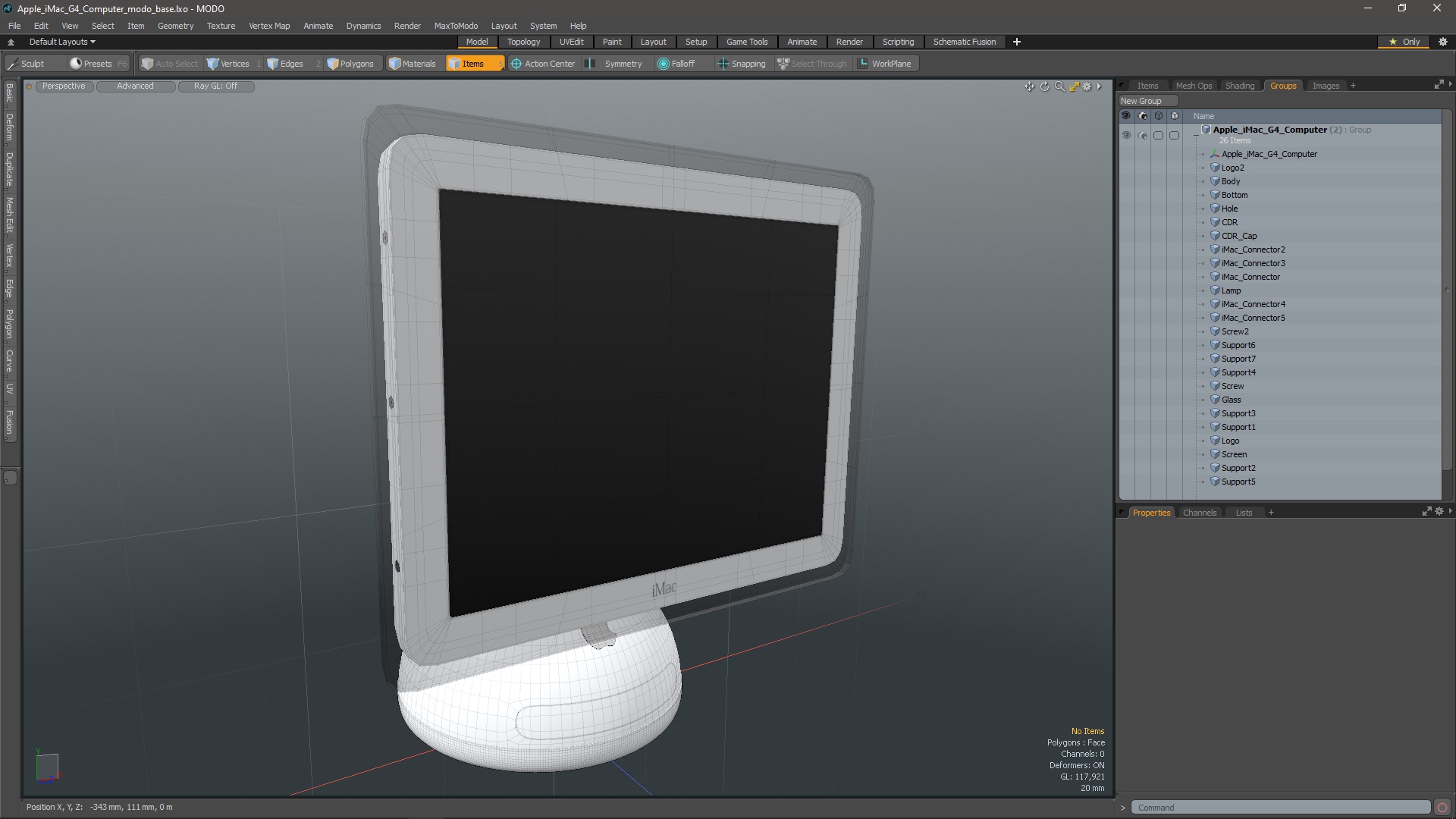
Task: Toggle visibility eye of Apple_iMac_G4_Computer group
Action: (x=1126, y=135)
